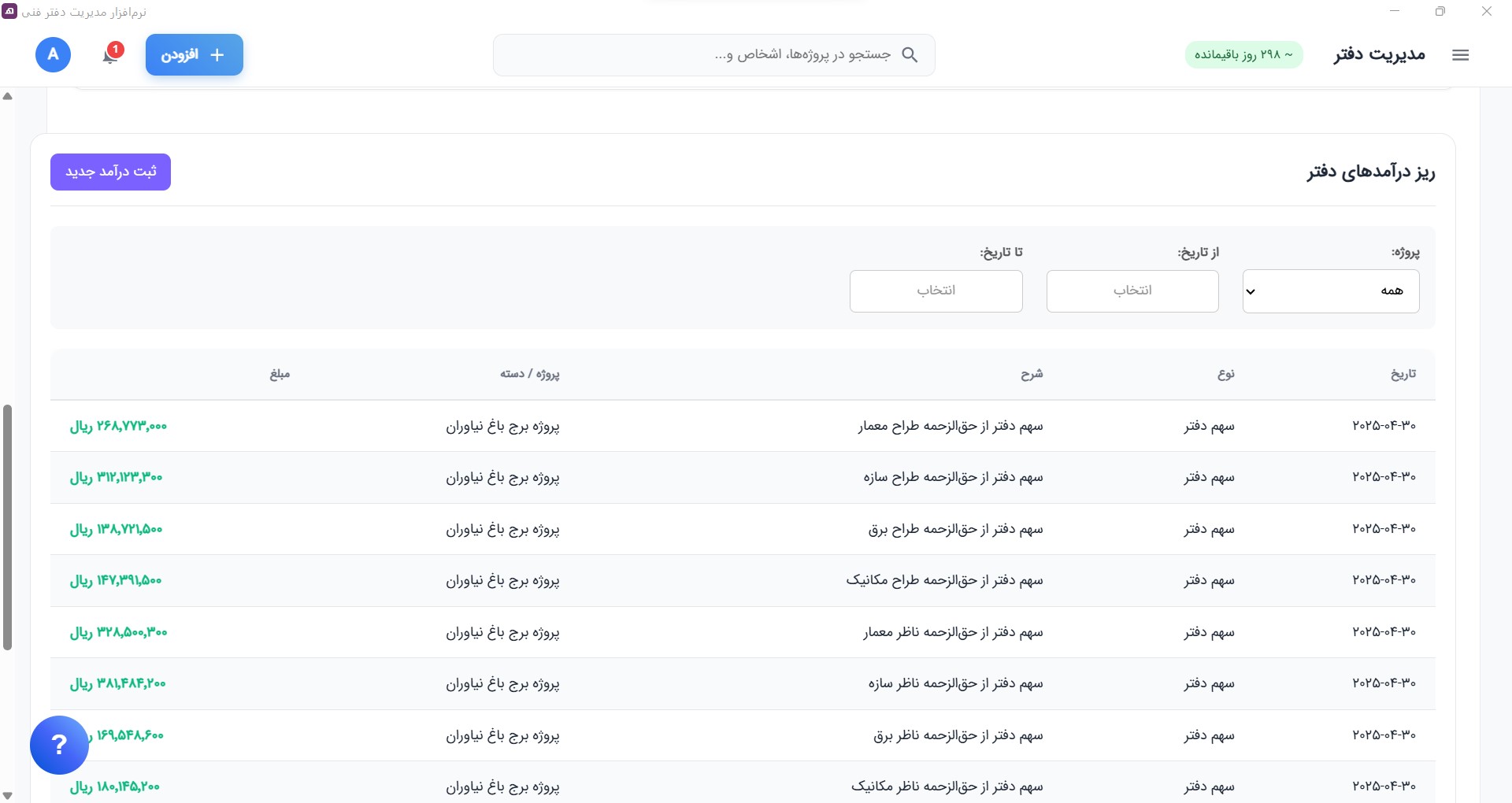Viewport: 1512px width, 803px height.
Task: Click the search magnifier icon
Action: tap(911, 55)
